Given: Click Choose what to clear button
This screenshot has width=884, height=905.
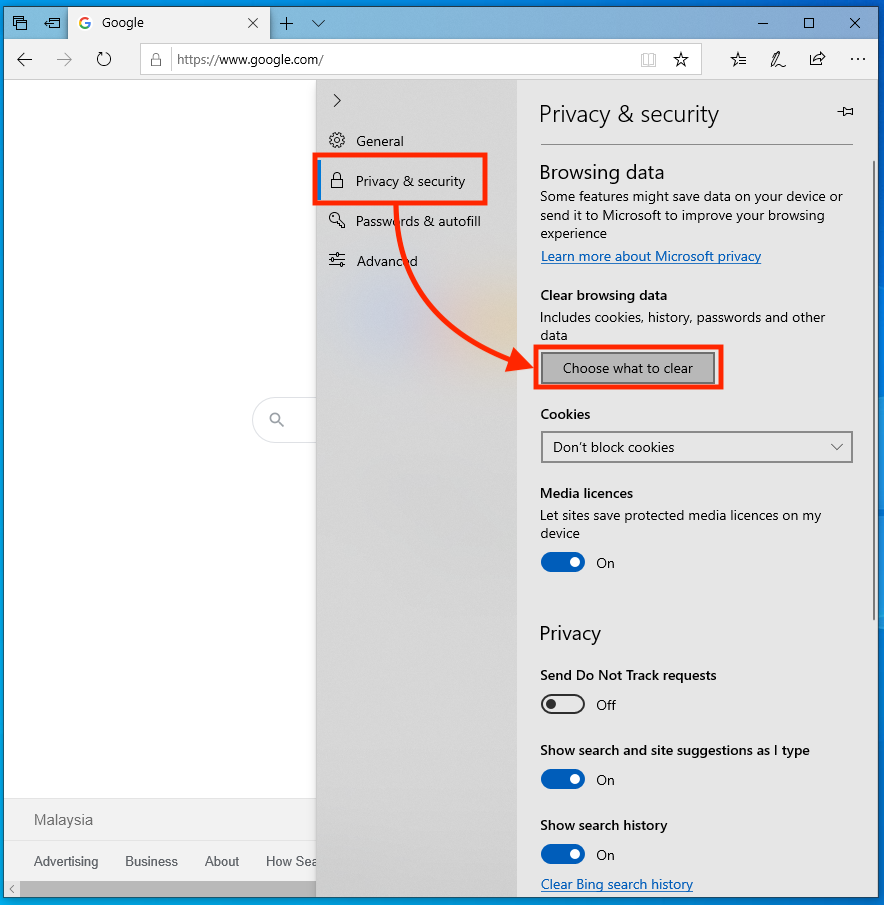Looking at the screenshot, I should click(x=628, y=368).
